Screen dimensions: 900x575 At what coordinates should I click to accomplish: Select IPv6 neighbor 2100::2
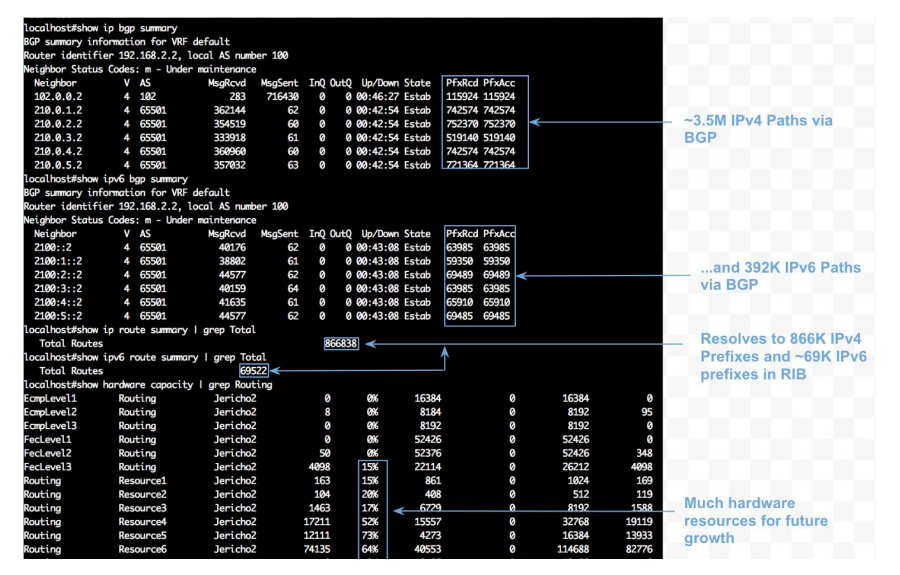[x=53, y=247]
